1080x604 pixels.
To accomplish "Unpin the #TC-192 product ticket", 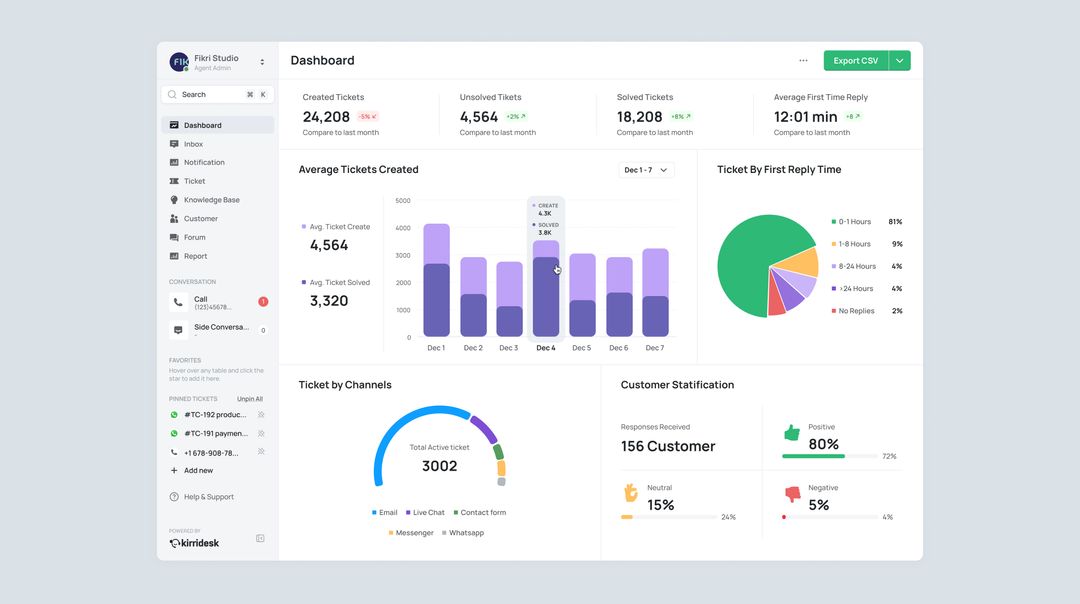I will (x=261, y=414).
